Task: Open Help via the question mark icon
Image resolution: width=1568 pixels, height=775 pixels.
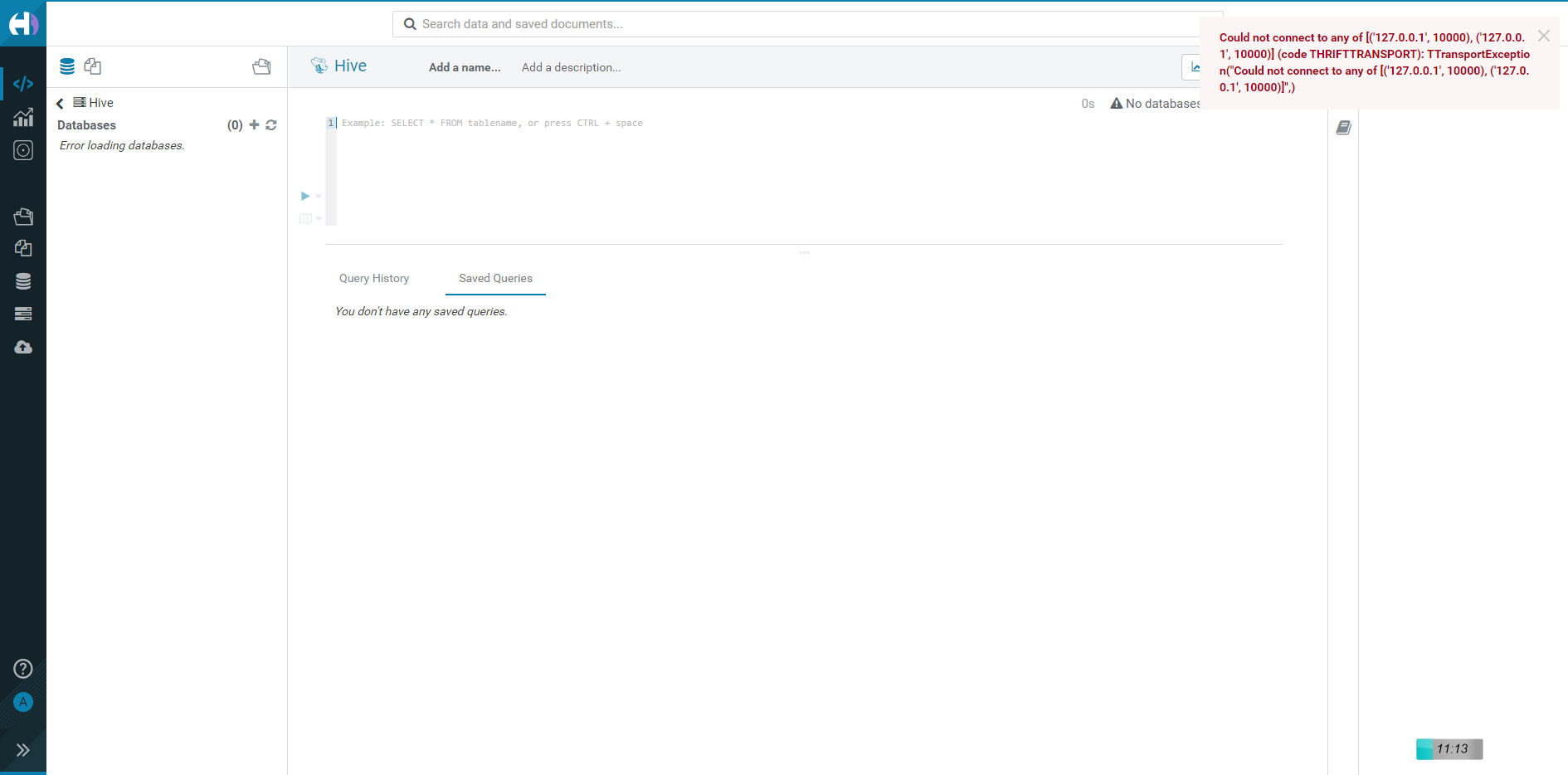Action: click(22, 669)
